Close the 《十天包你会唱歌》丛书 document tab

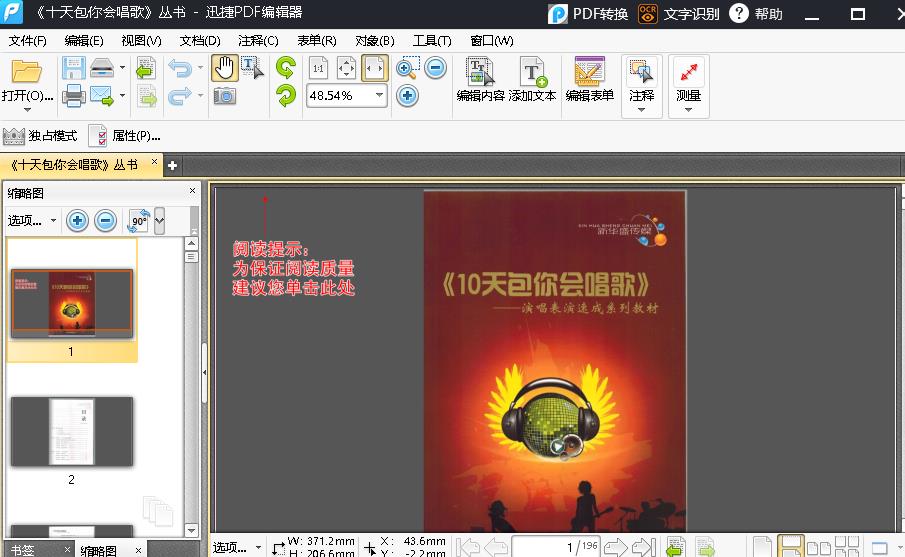(x=154, y=162)
